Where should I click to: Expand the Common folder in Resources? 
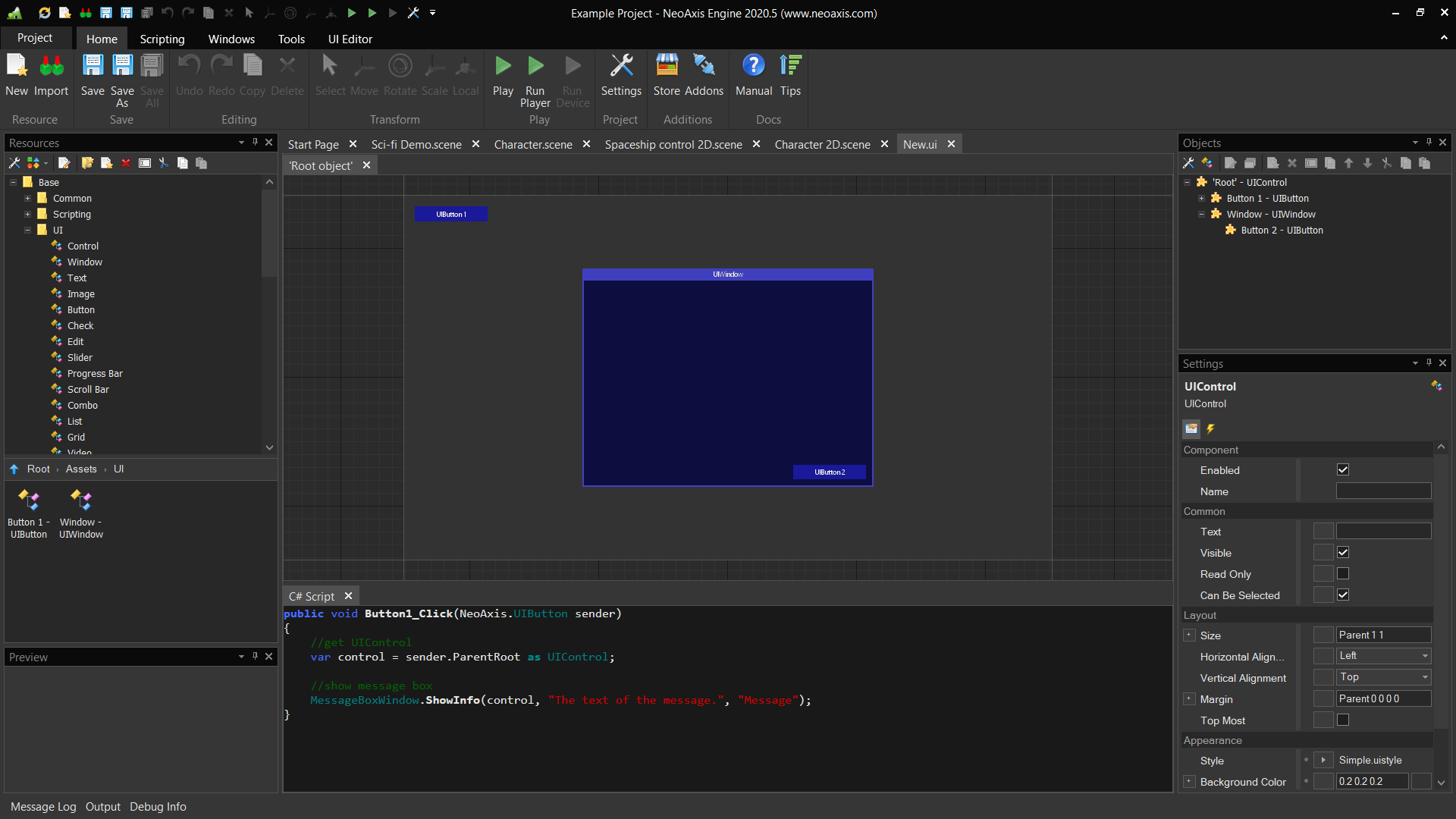tap(28, 199)
